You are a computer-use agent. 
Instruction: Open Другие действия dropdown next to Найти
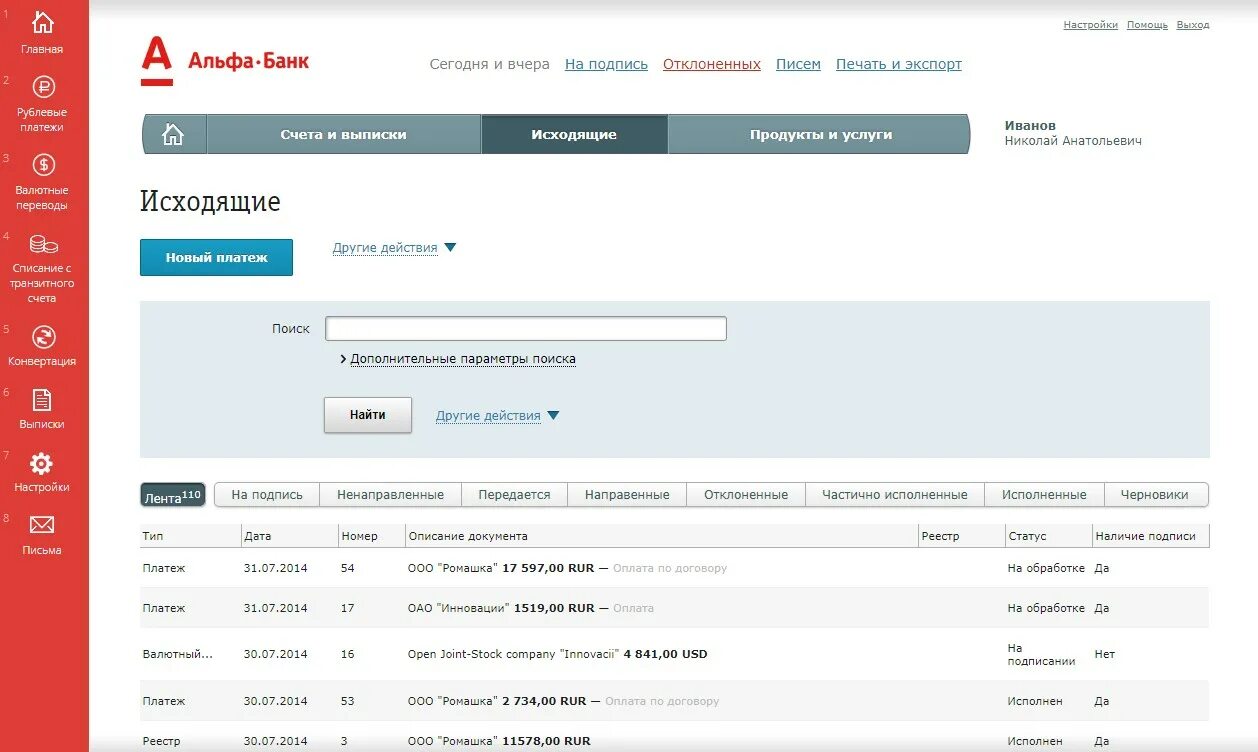(x=497, y=416)
